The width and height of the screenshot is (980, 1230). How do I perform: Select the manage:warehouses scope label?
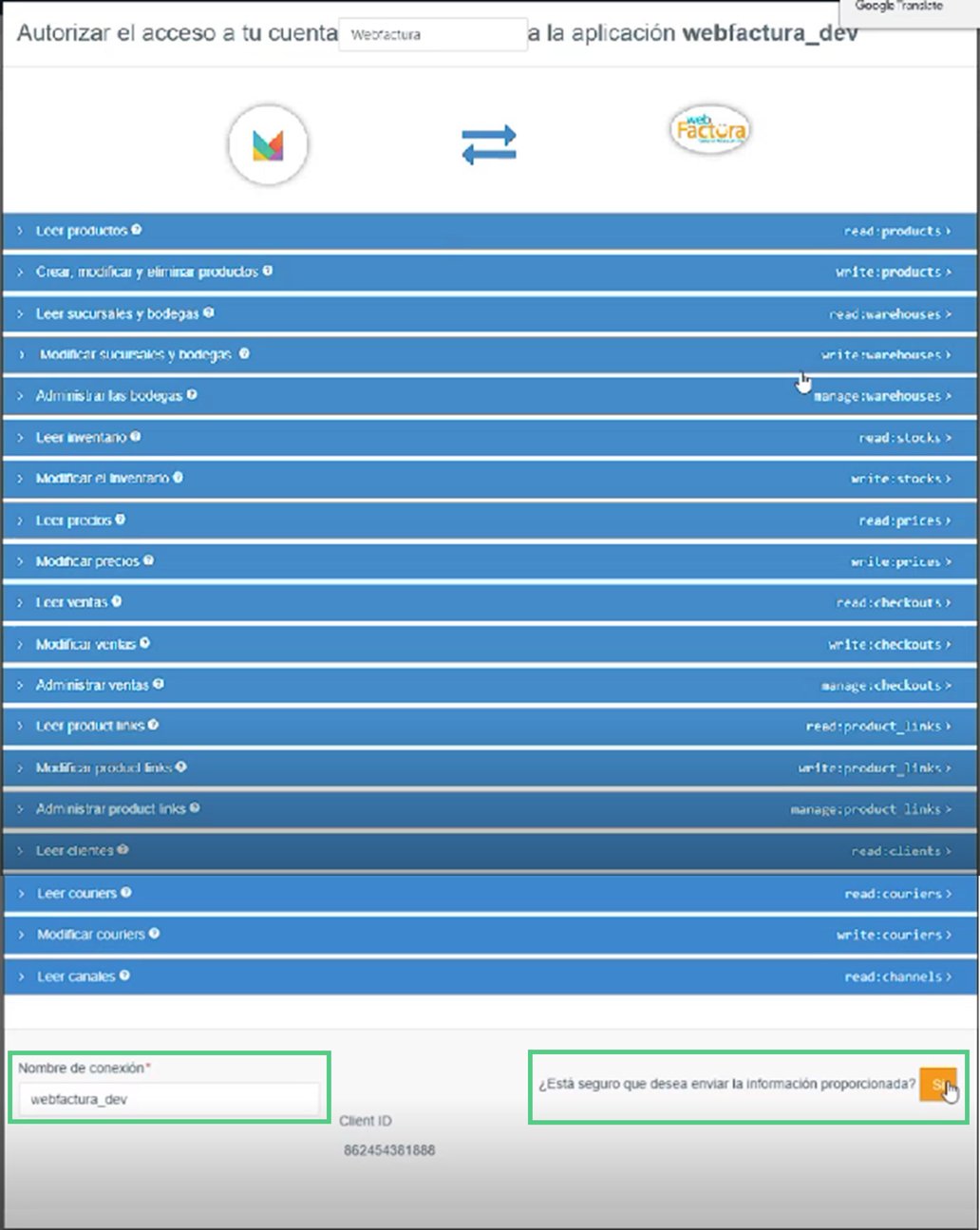[x=876, y=396]
